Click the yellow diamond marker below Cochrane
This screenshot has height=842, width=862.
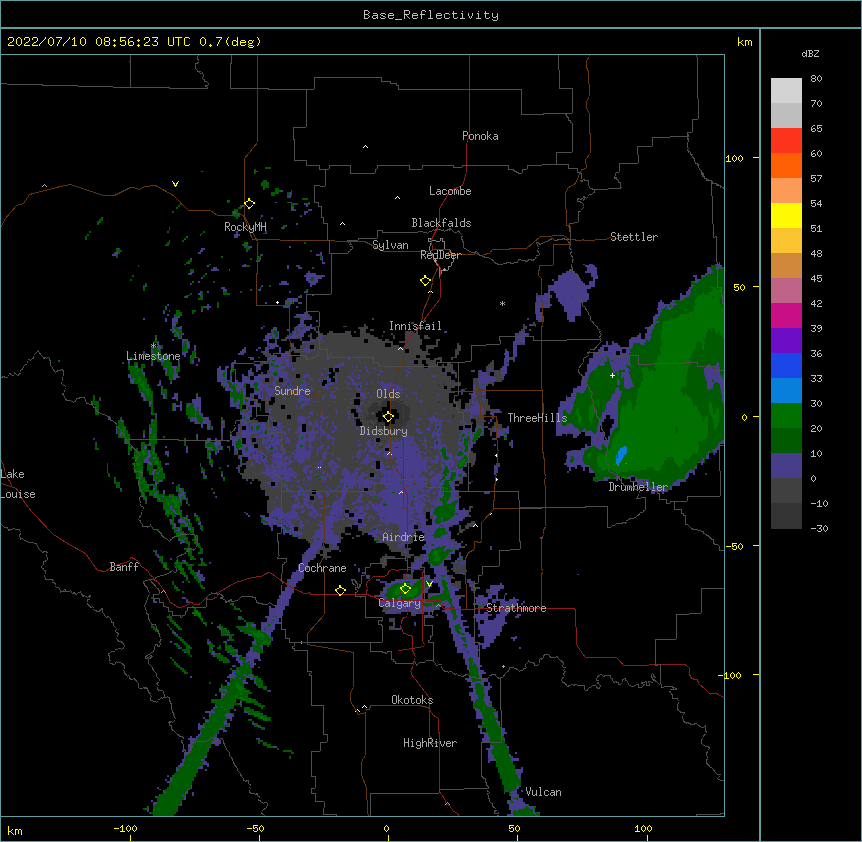coord(340,590)
